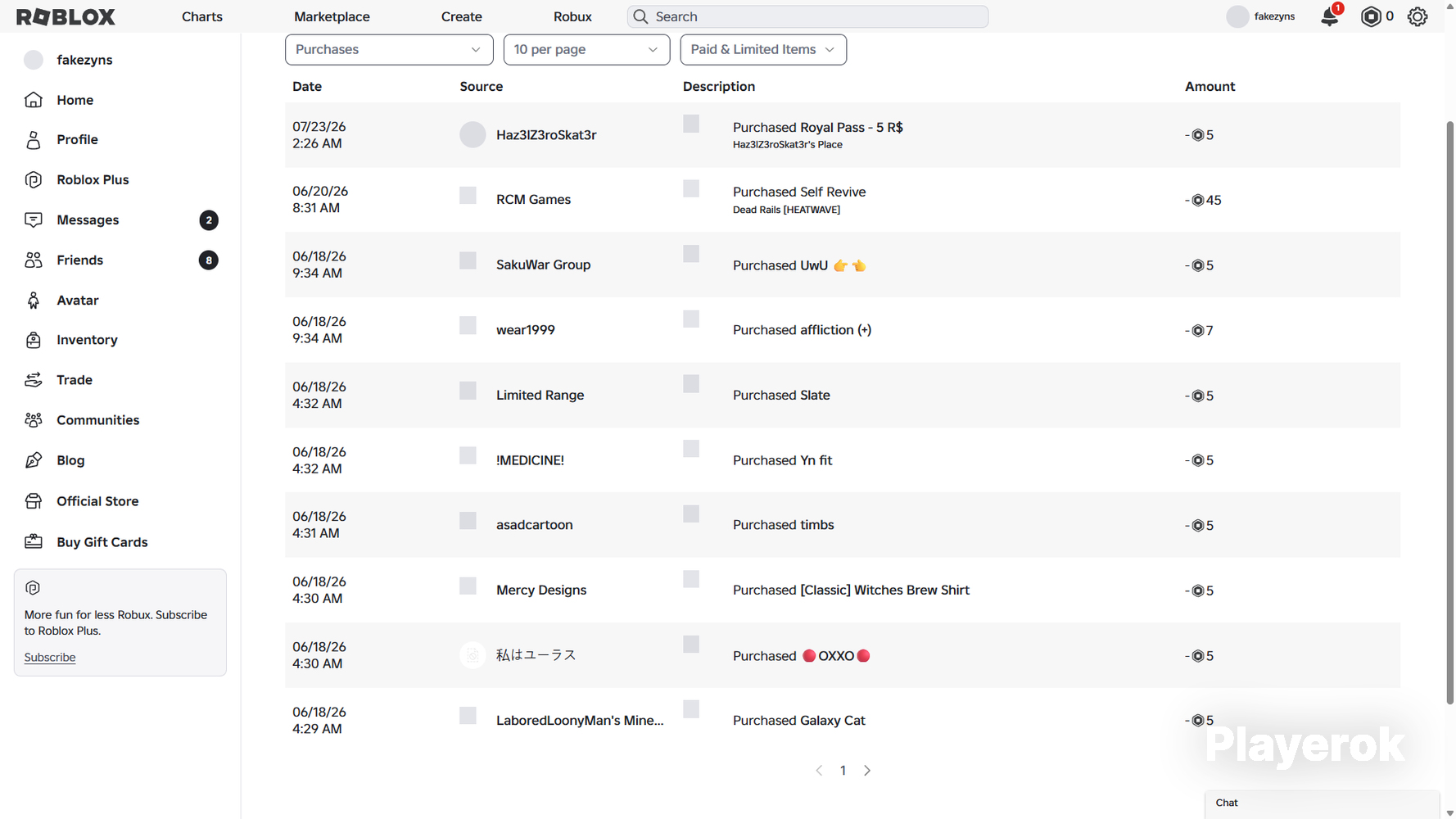Click the friends count badge 8
Screen dimensions: 1456x819
click(x=209, y=260)
